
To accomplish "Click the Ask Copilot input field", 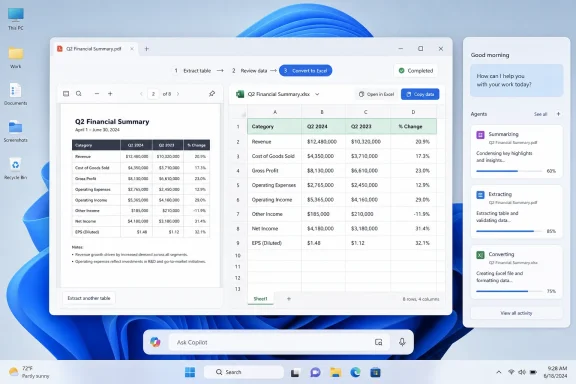I will [x=279, y=342].
